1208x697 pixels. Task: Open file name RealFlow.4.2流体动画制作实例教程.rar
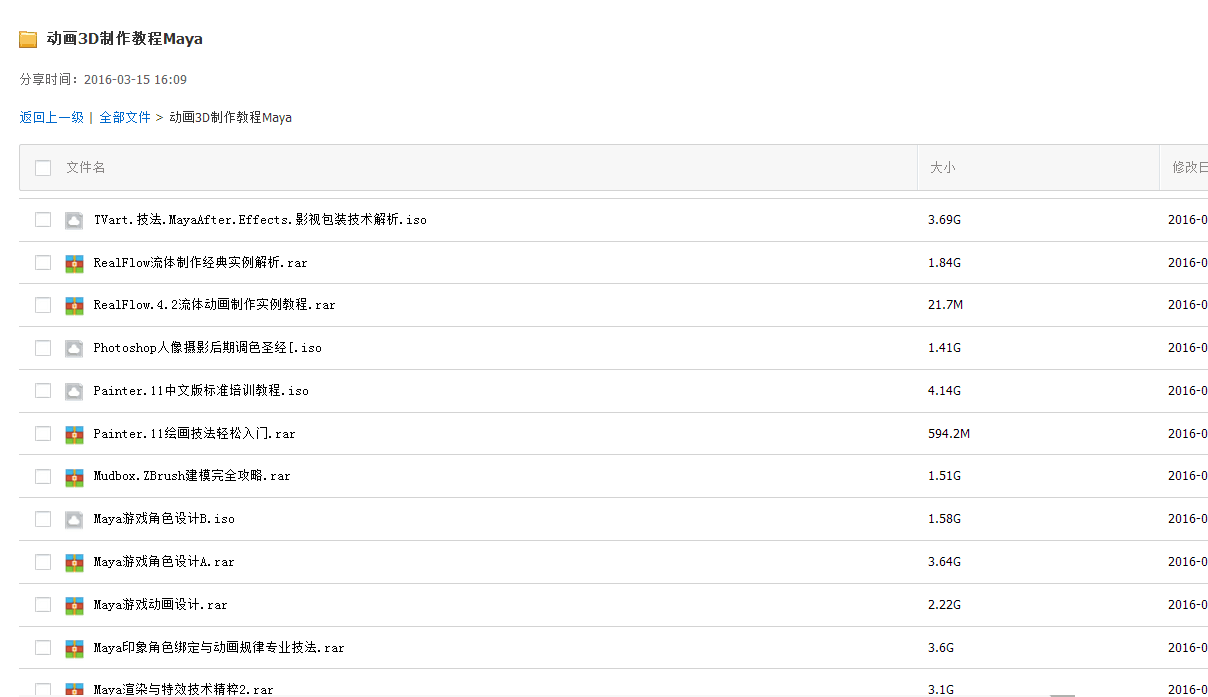click(215, 305)
